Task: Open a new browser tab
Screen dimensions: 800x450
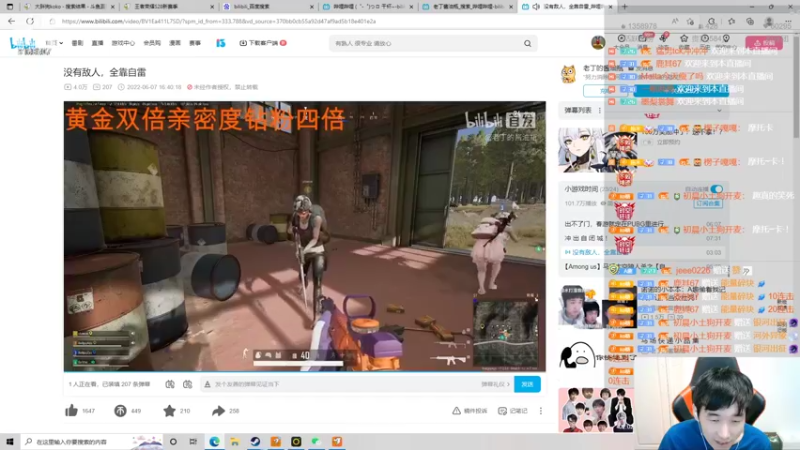Action: point(624,7)
